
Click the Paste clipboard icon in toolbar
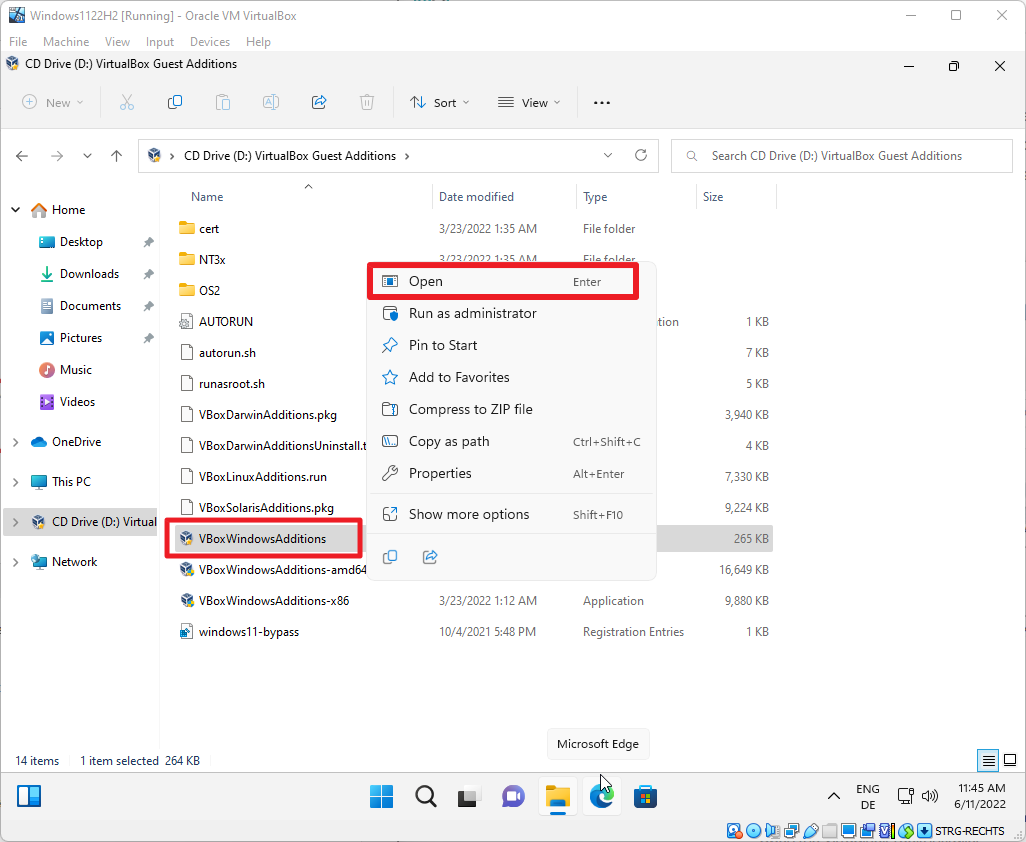pyautogui.click(x=222, y=103)
